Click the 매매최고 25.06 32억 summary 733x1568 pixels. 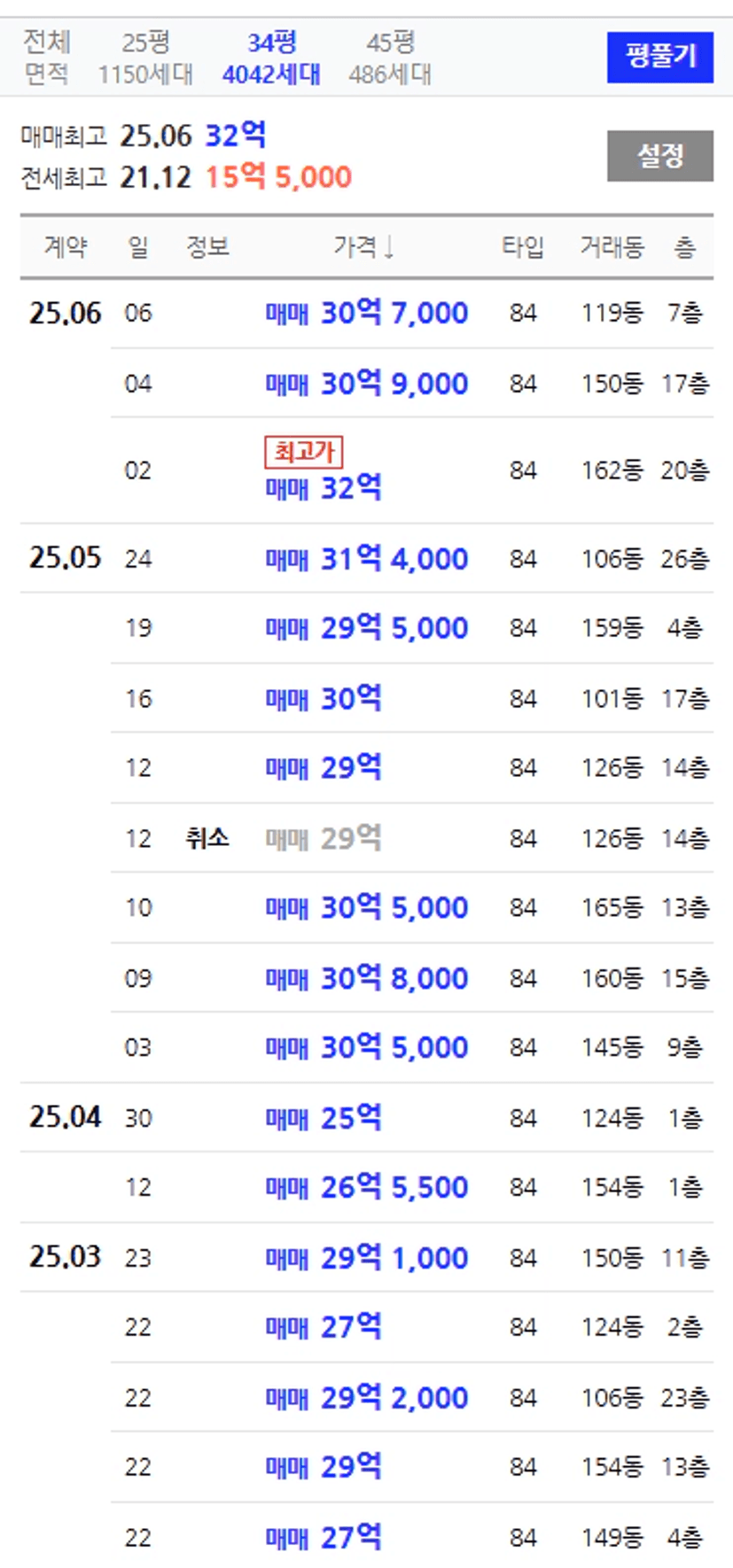144,136
